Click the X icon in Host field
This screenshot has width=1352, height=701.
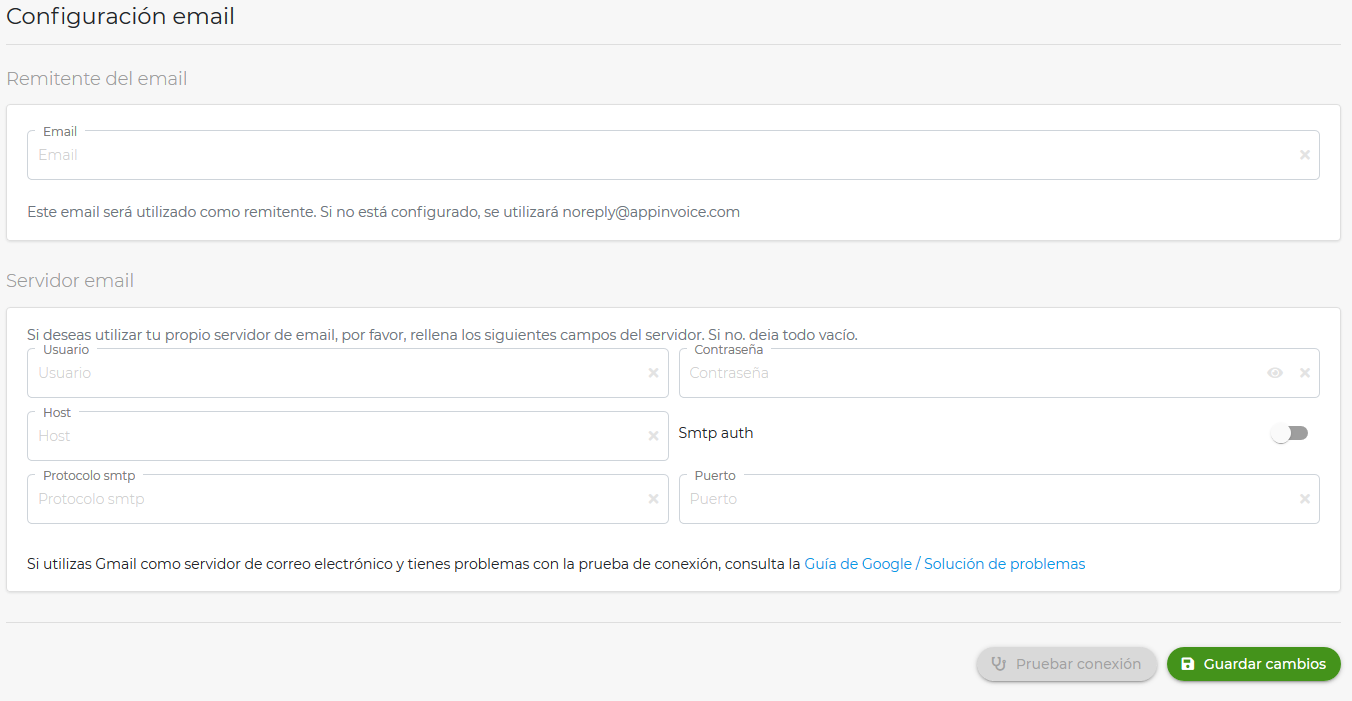point(653,436)
